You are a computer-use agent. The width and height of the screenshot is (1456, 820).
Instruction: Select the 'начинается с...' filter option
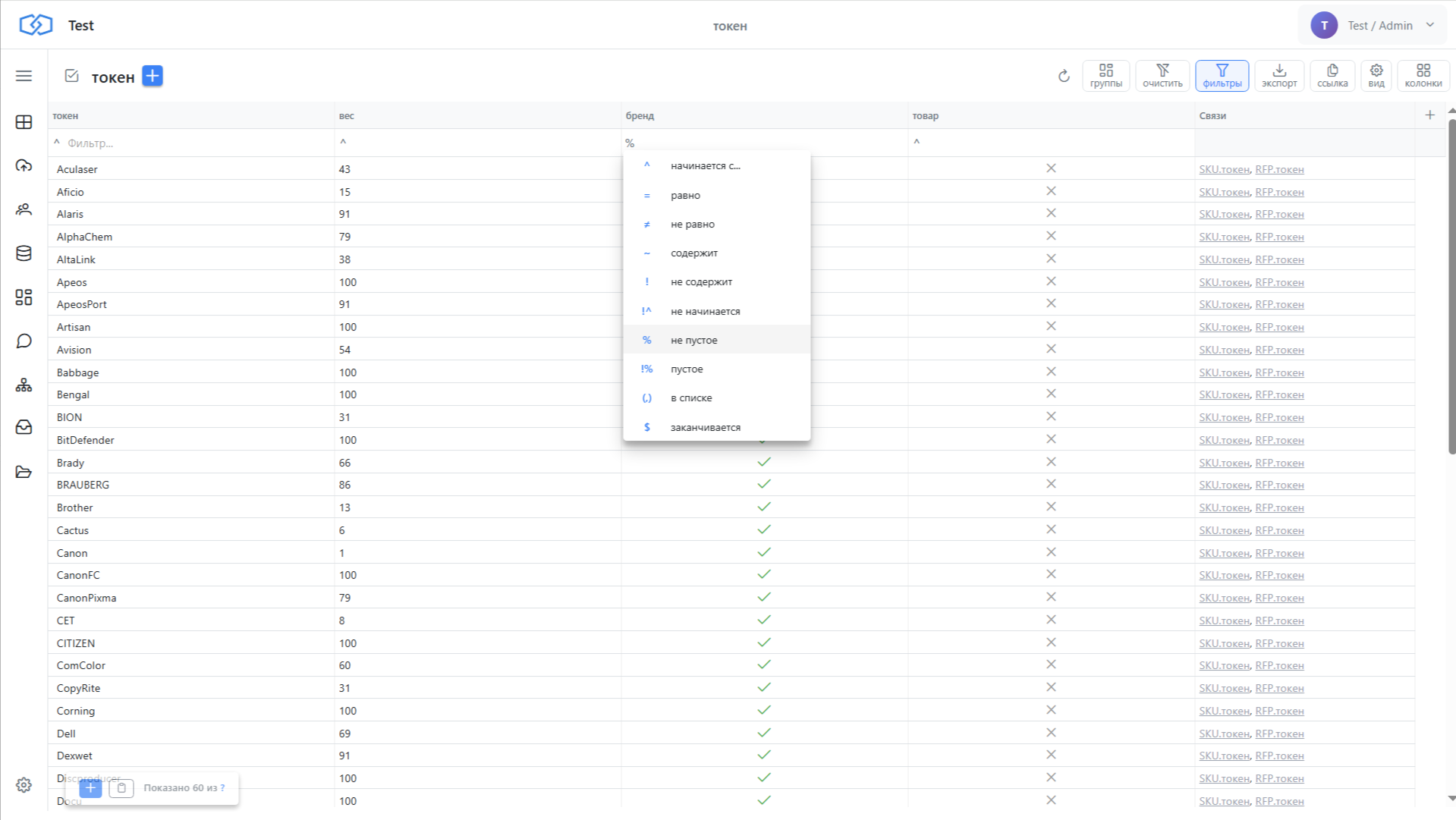[x=716, y=165]
